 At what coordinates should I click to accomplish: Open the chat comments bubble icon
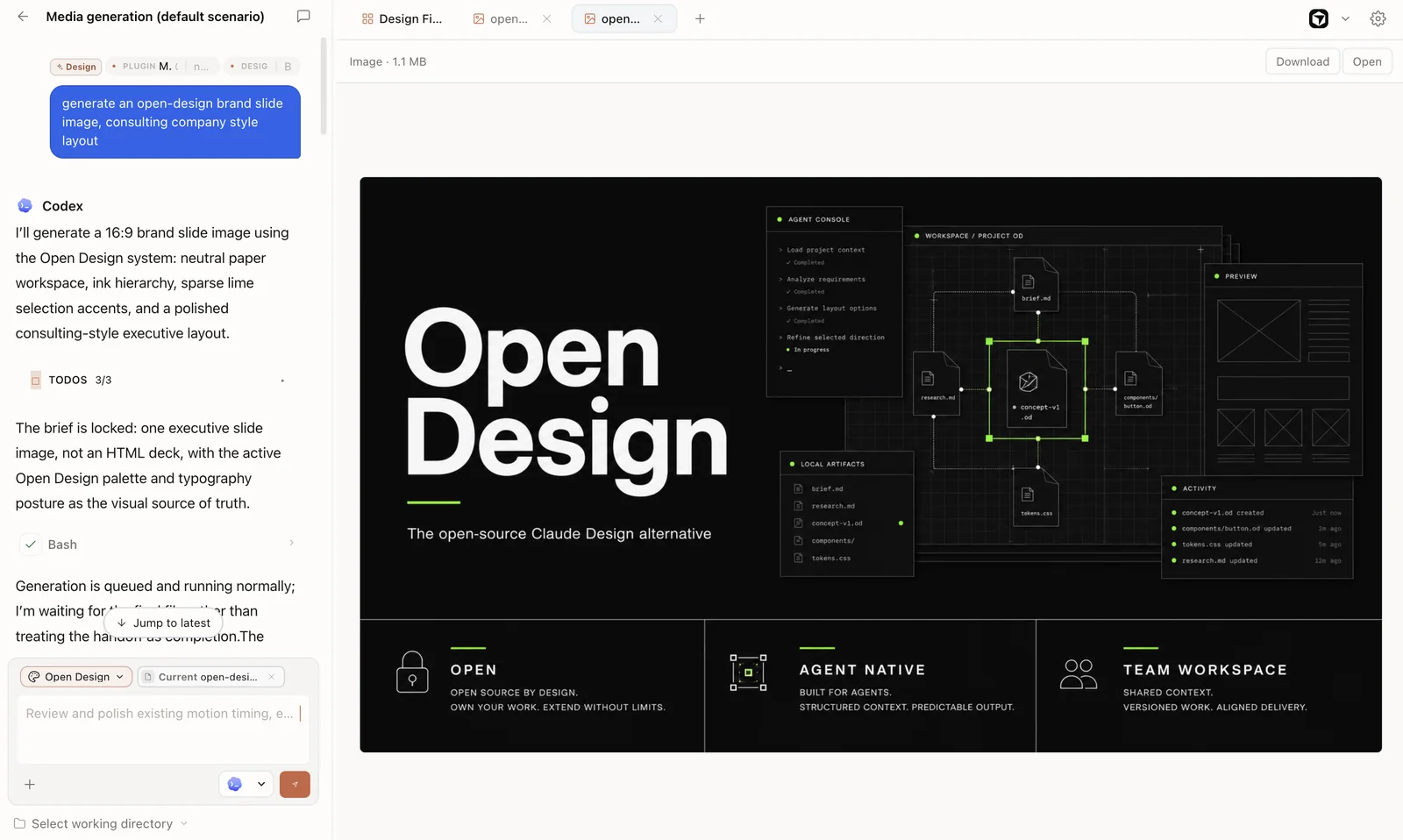(303, 17)
